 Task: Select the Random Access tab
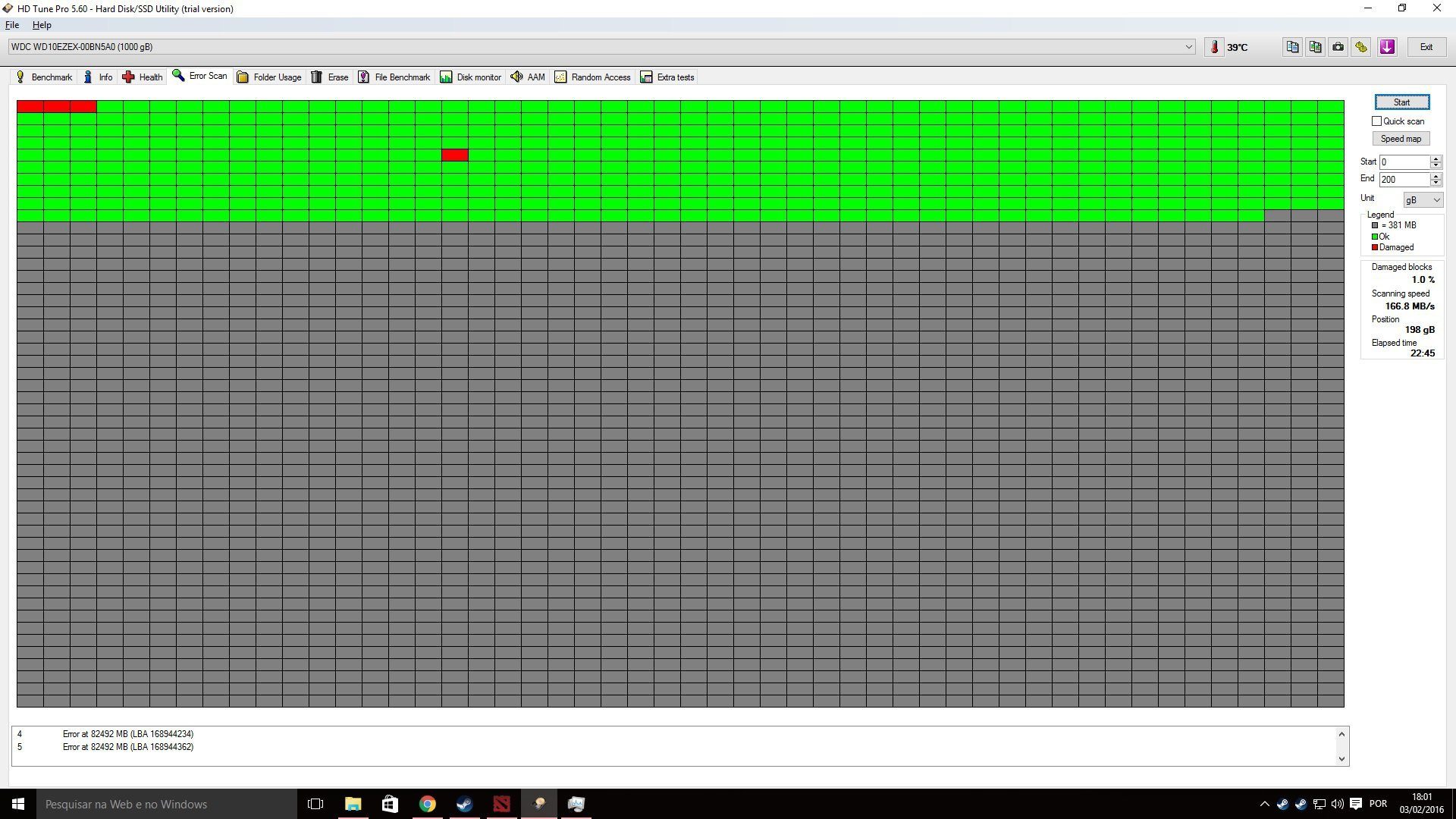[x=593, y=77]
